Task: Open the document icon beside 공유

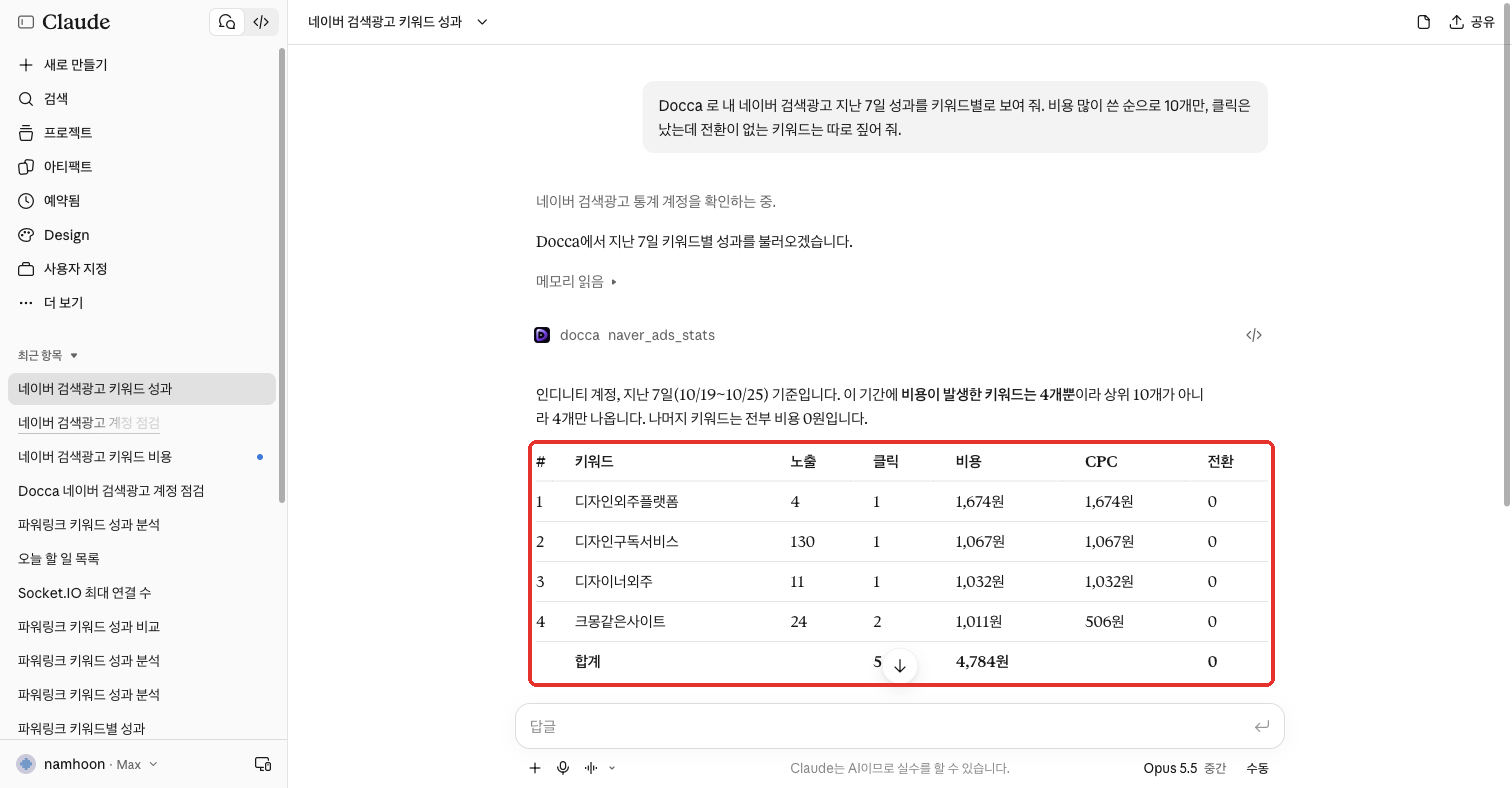Action: coord(1423,22)
